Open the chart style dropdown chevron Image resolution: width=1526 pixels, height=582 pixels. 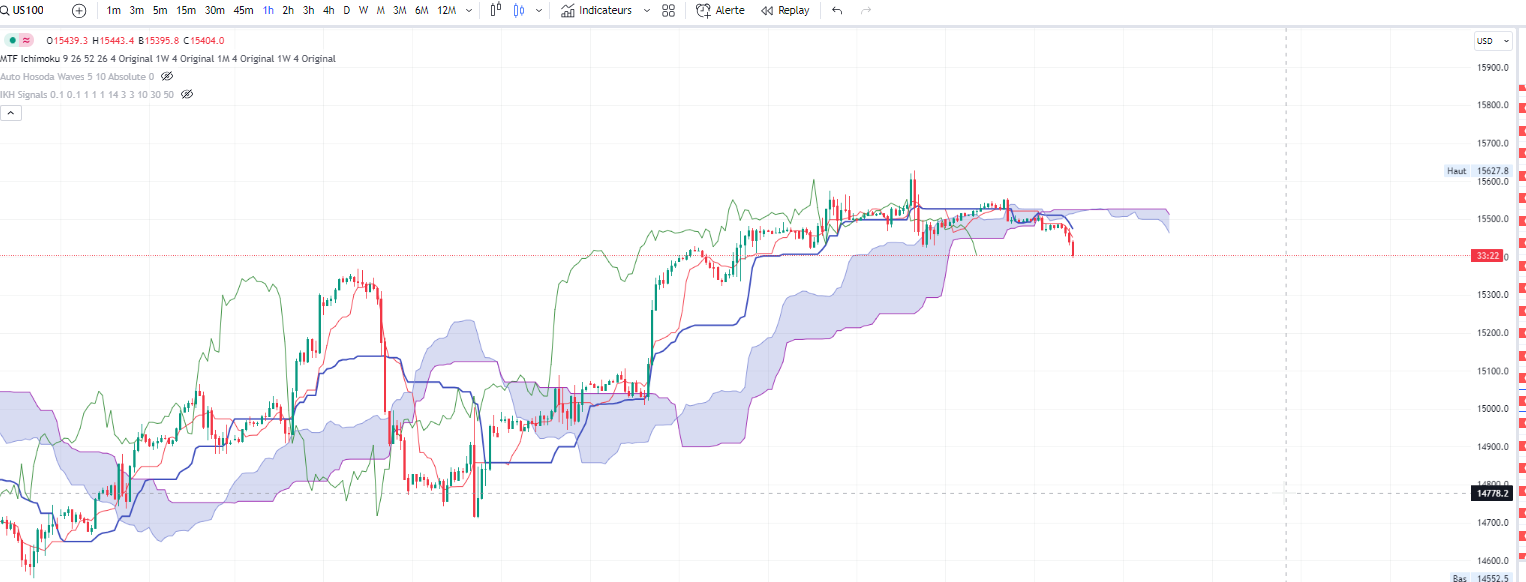(540, 10)
